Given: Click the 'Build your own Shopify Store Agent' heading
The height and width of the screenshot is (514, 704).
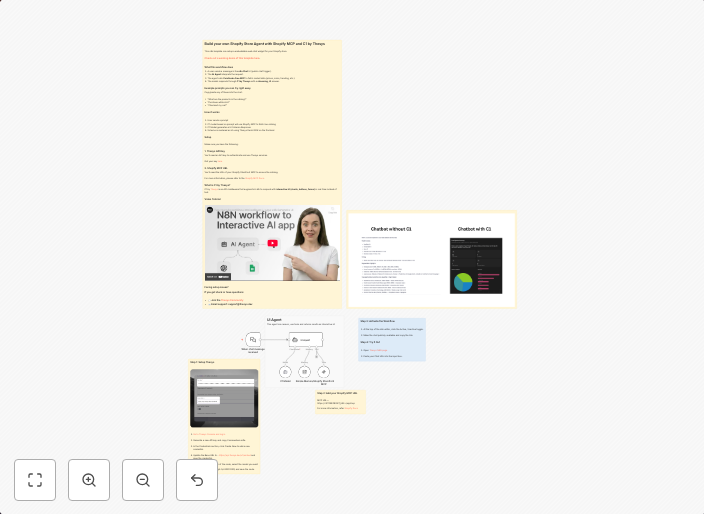Looking at the screenshot, I should click(x=264, y=44).
